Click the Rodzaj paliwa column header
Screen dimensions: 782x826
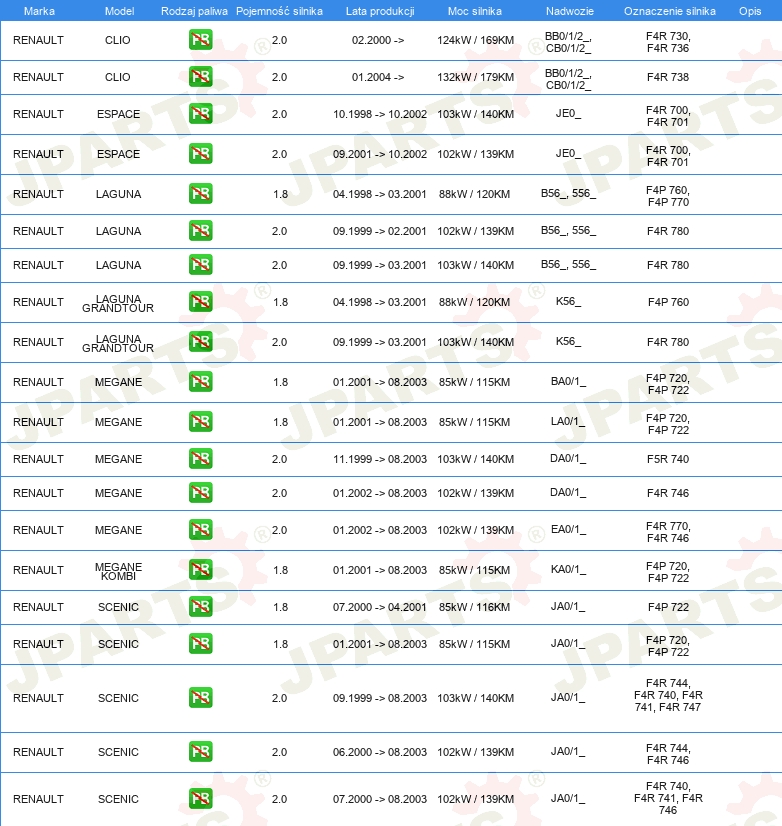[194, 11]
